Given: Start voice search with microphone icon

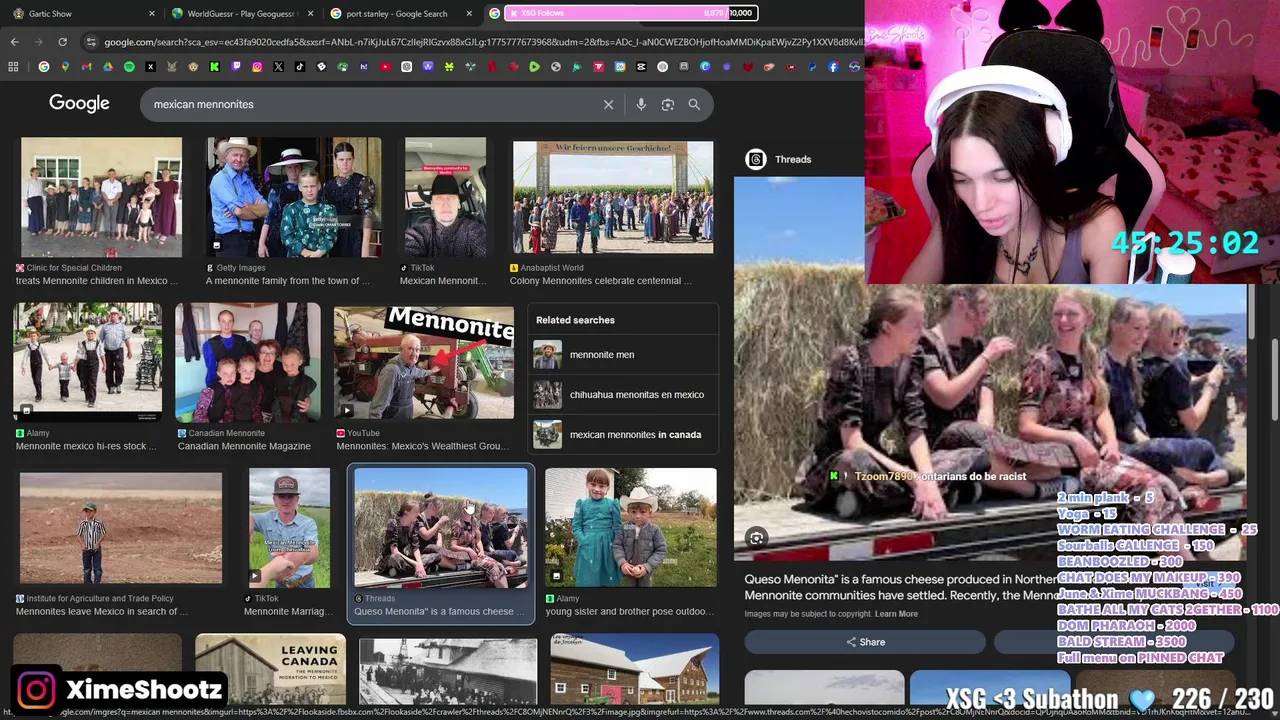Looking at the screenshot, I should [641, 104].
